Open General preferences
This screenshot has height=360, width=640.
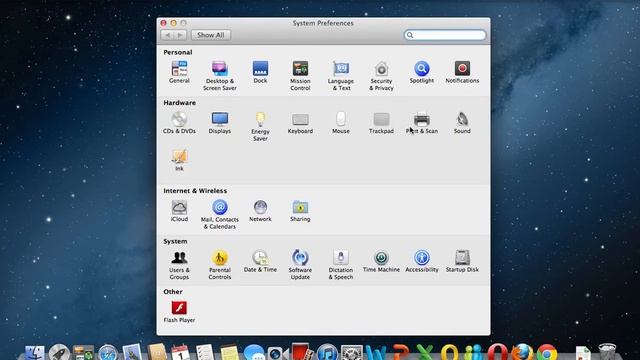(x=179, y=72)
